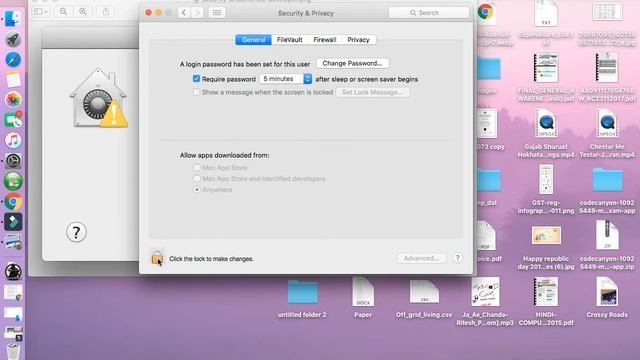Open the Notes app in Dock
The height and width of the screenshot is (360, 640).
tap(13, 80)
